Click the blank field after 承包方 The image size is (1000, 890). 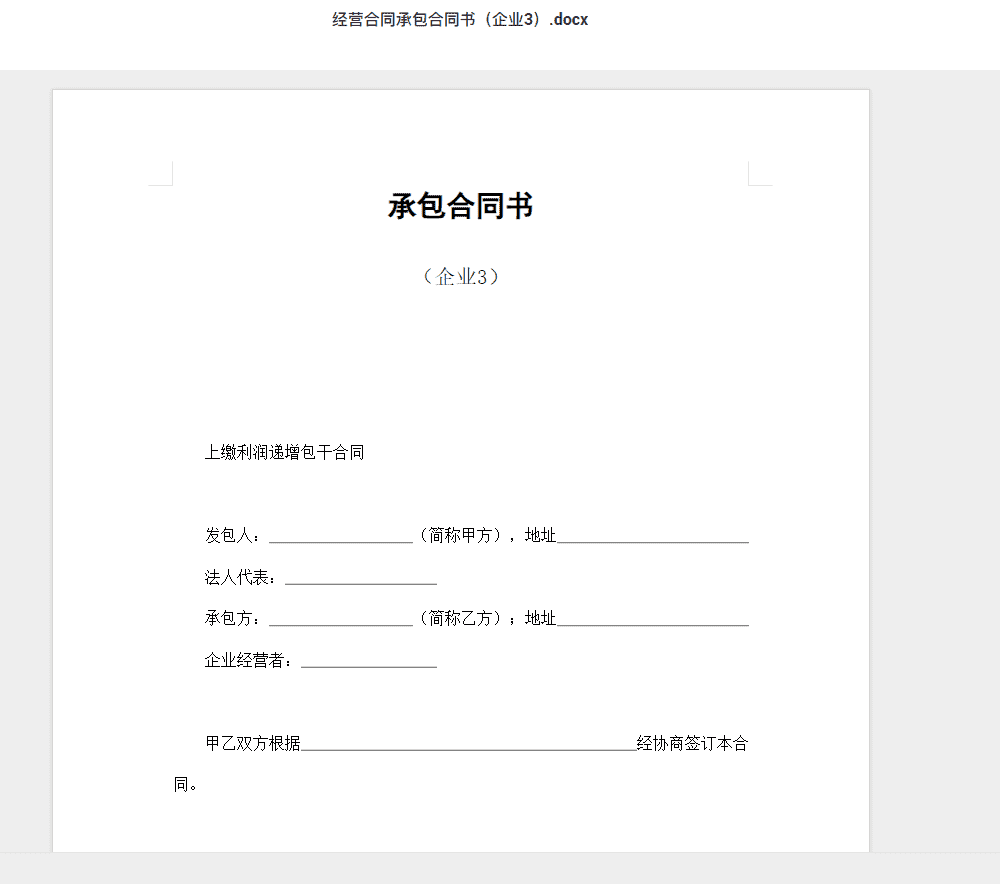(341, 620)
